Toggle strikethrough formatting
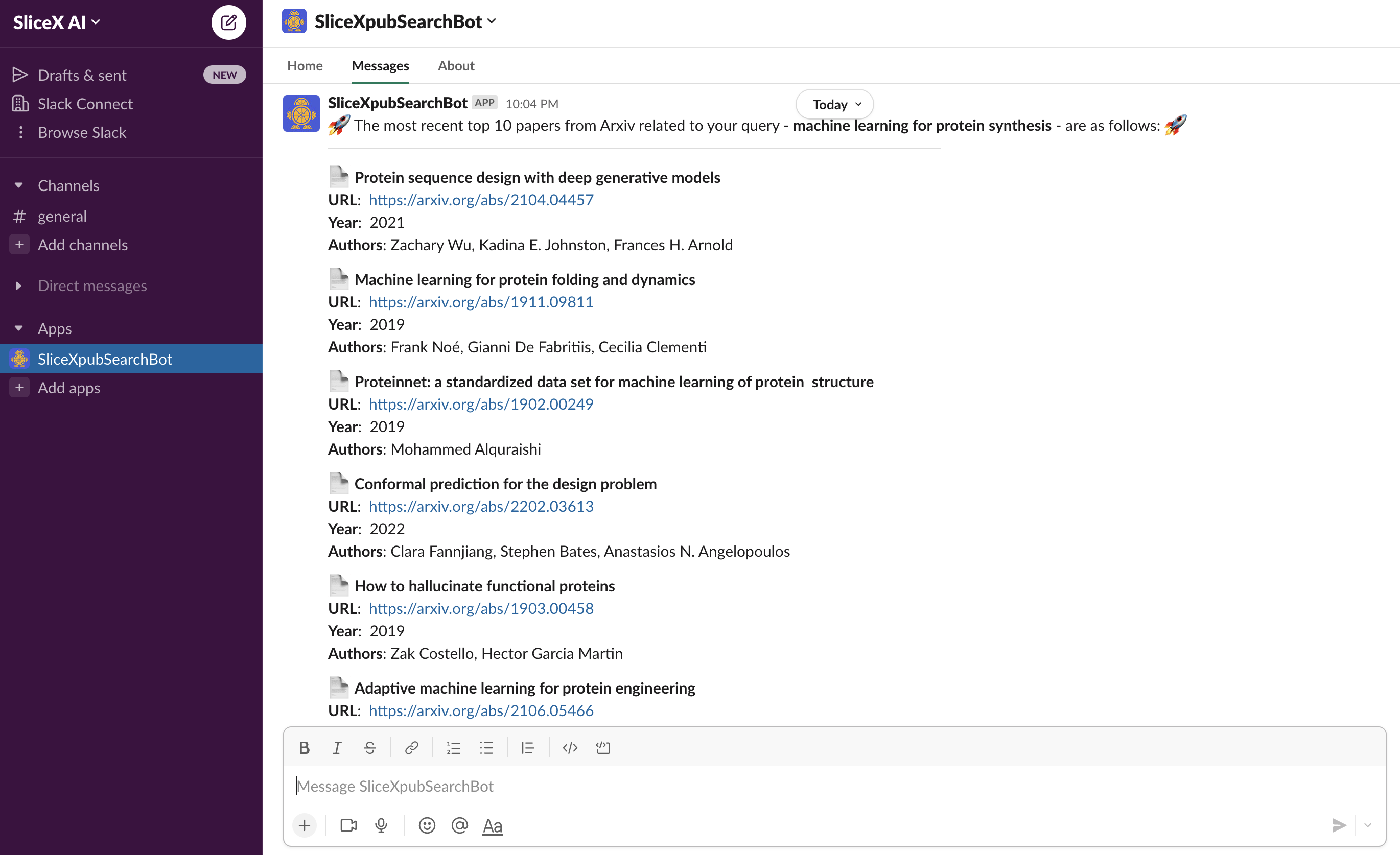1400x855 pixels. pyautogui.click(x=370, y=748)
